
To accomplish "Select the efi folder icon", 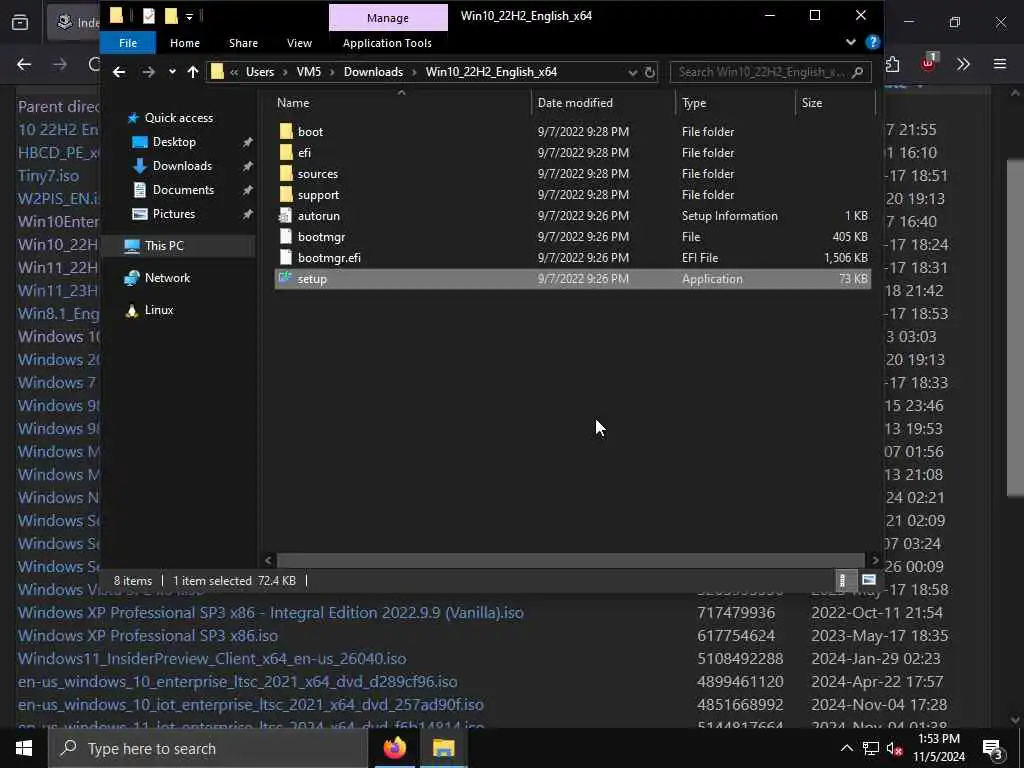I will (x=286, y=152).
